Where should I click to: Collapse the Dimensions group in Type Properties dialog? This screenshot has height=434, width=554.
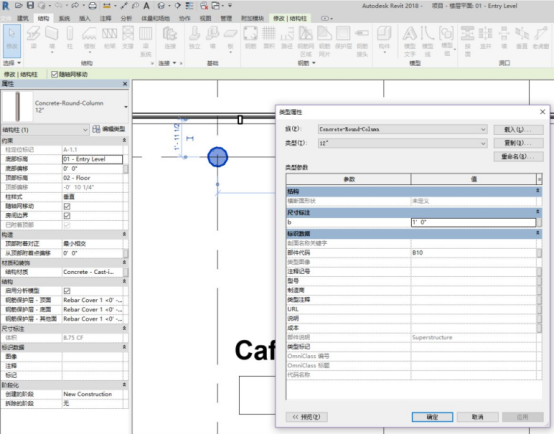[x=538, y=211]
